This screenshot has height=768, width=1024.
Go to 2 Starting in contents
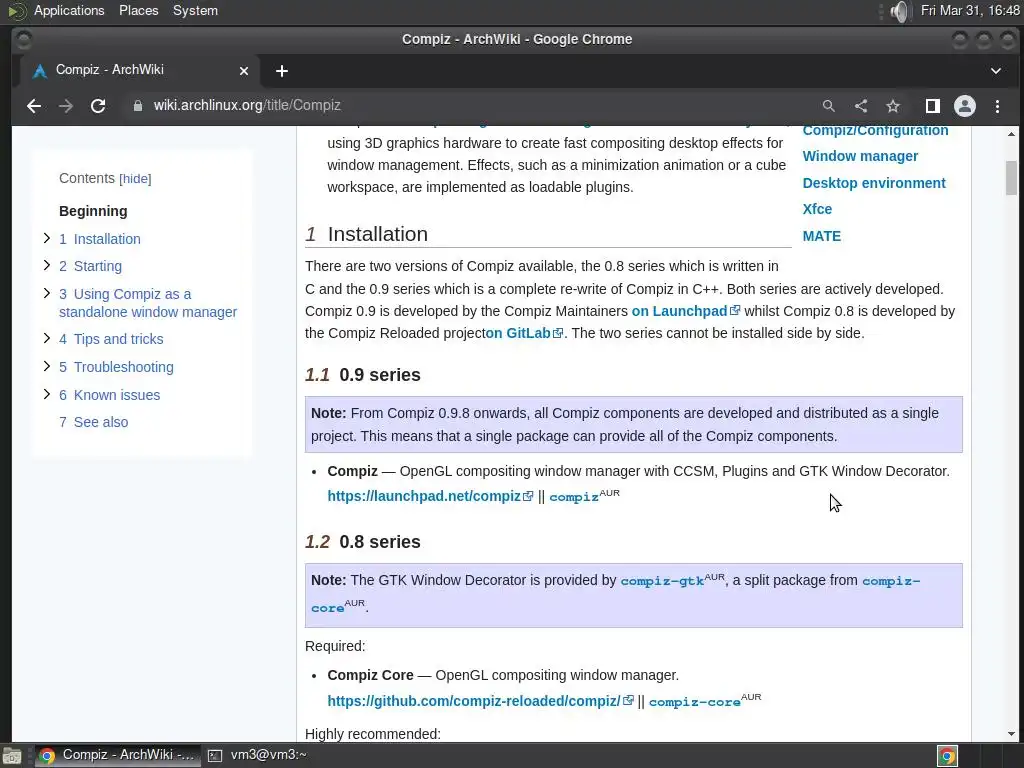(x=90, y=266)
